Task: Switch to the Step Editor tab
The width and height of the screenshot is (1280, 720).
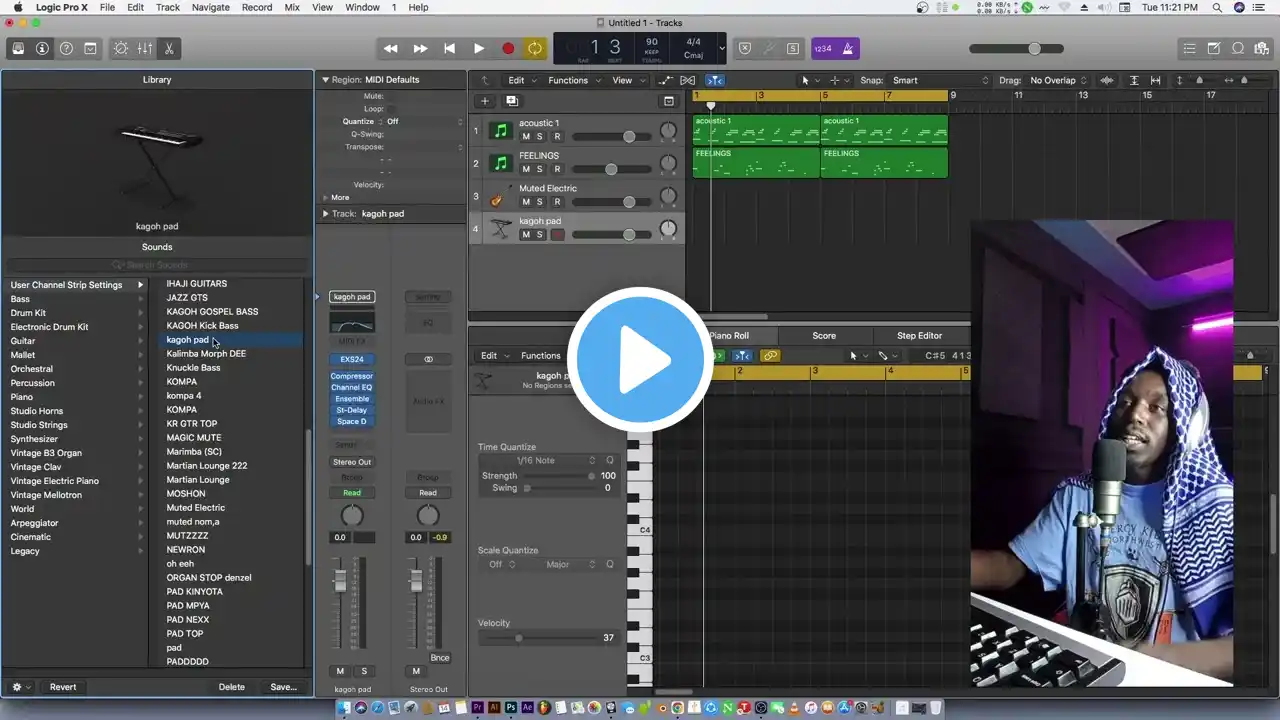Action: (x=919, y=336)
